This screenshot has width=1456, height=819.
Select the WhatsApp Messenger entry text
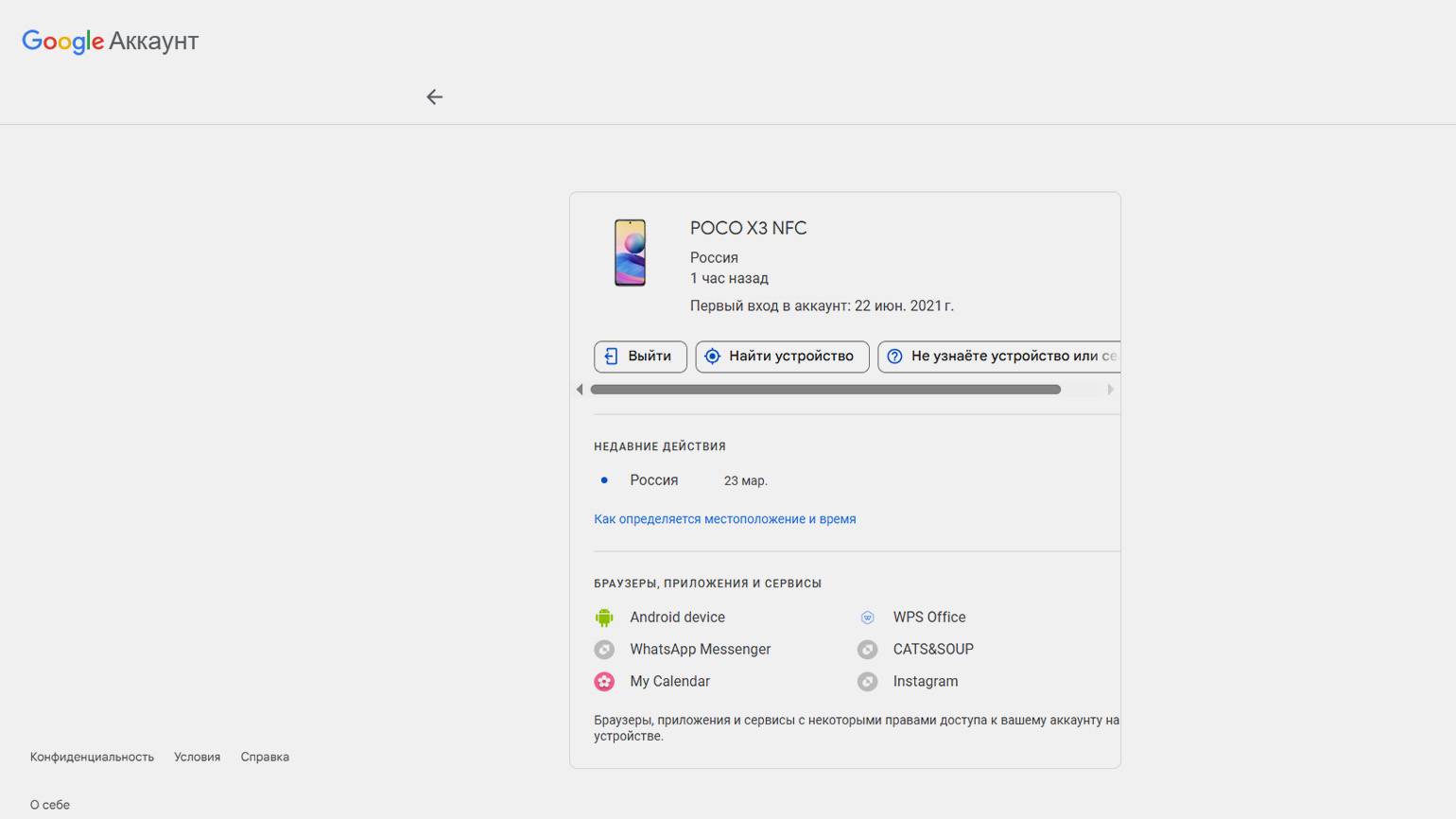pos(700,650)
